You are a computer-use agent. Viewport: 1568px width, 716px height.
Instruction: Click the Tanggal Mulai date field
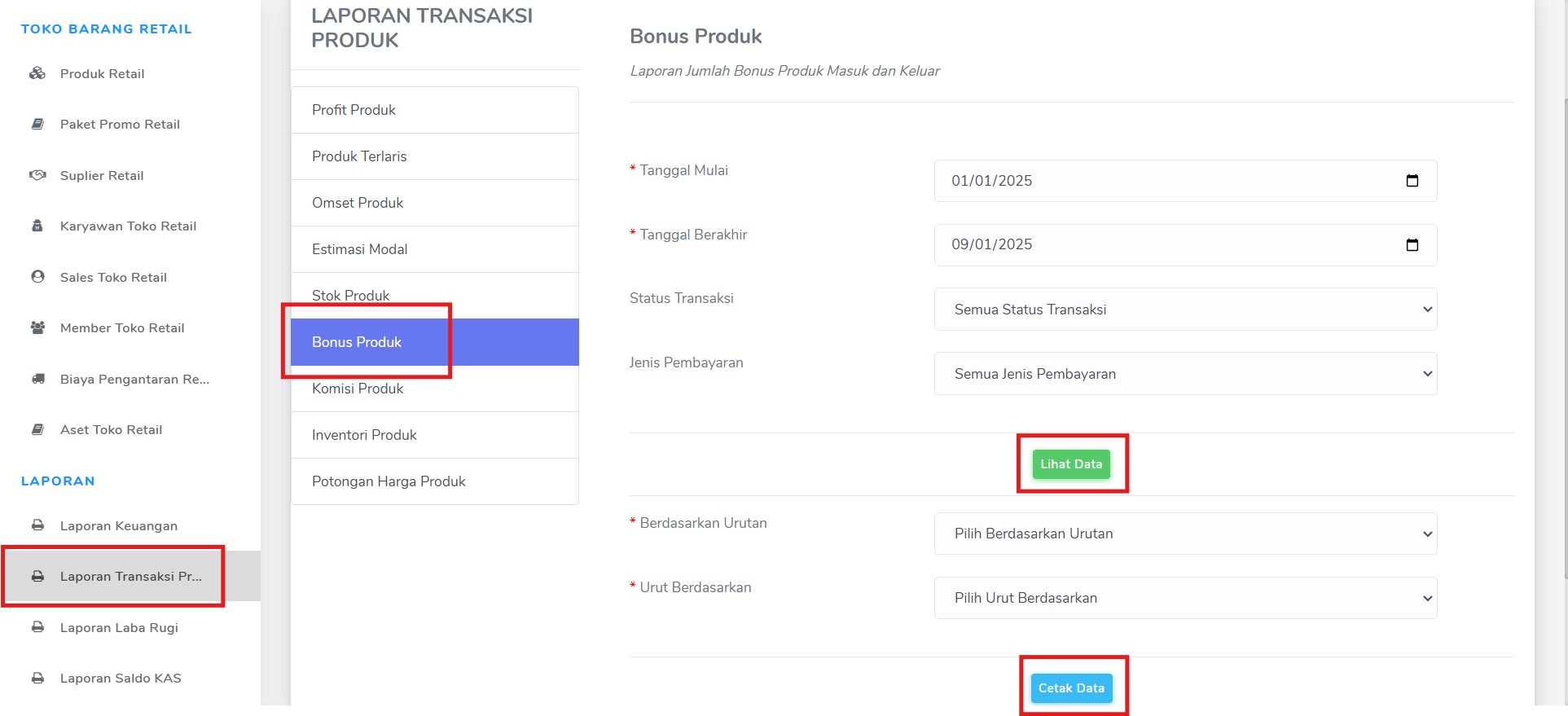[x=1185, y=181]
